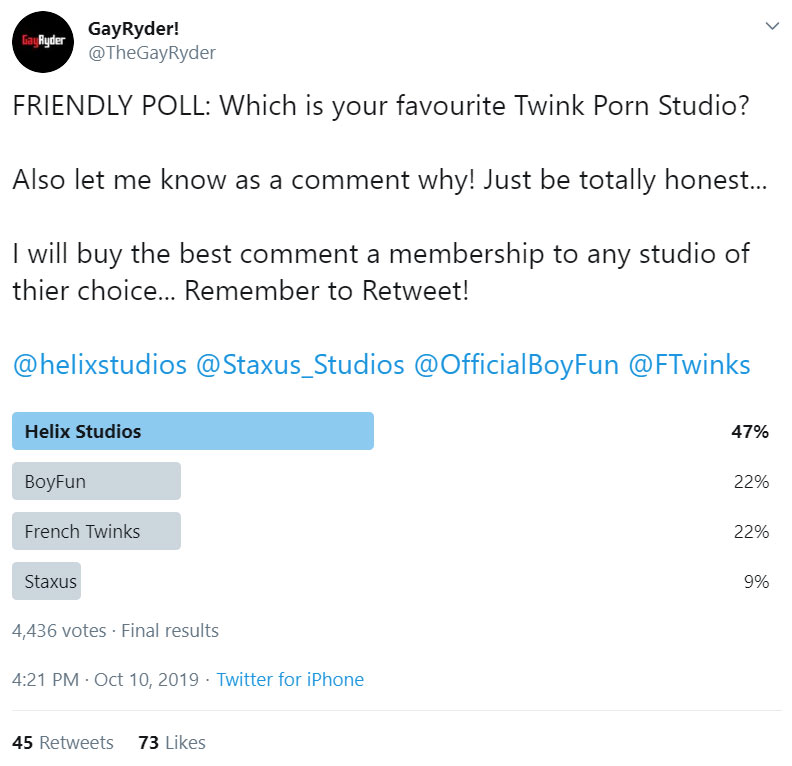This screenshot has width=792, height=766.
Task: Click the 4,436 votes count
Action: point(58,631)
